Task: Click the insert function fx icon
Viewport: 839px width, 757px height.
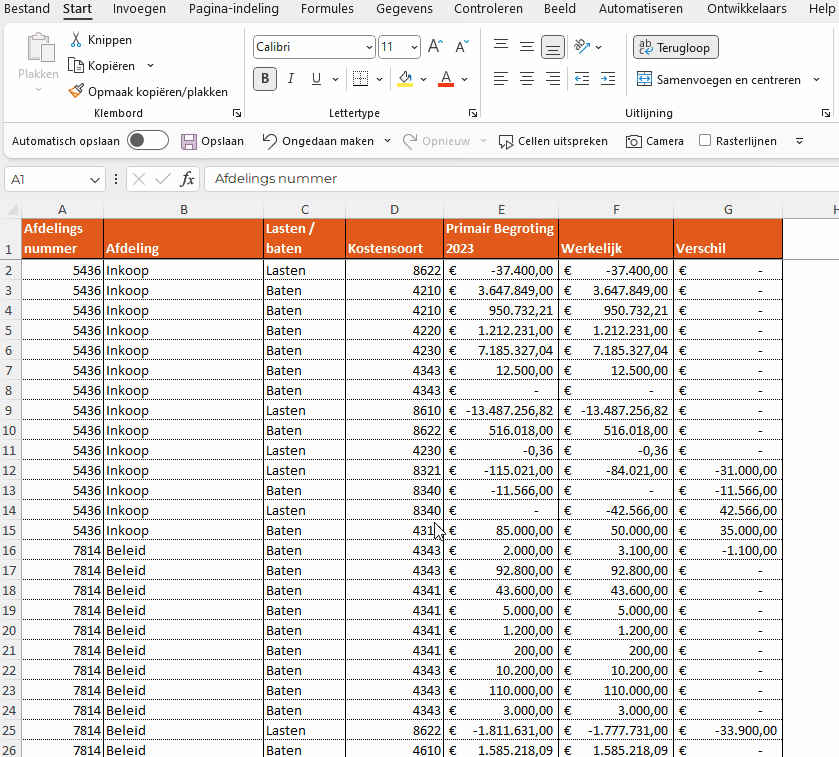Action: [x=187, y=179]
